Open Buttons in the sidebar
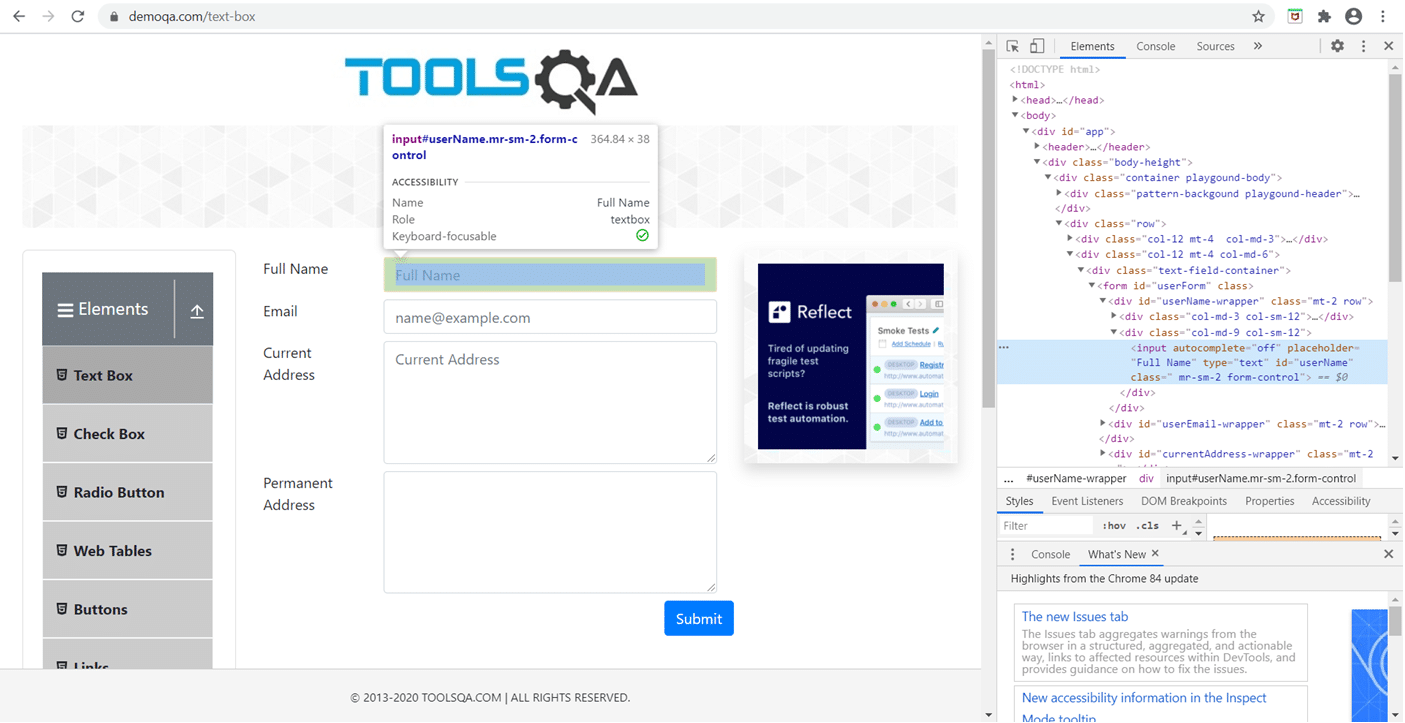The width and height of the screenshot is (1405, 723). [128, 609]
